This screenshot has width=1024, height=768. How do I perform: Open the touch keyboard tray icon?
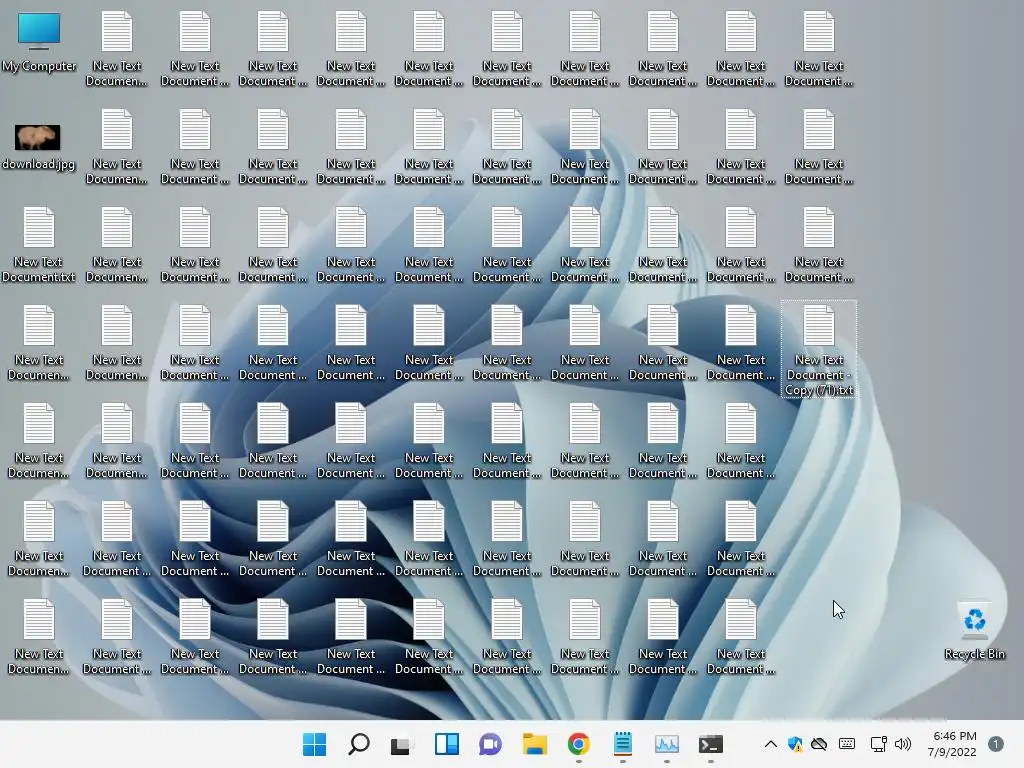tap(847, 744)
